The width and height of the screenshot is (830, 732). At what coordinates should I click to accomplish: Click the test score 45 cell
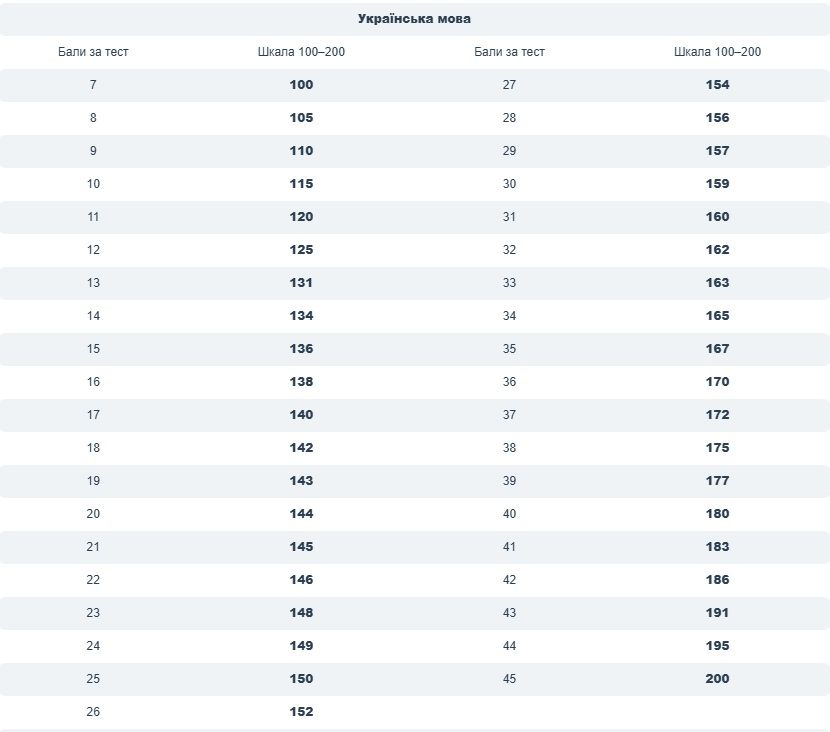coord(509,679)
